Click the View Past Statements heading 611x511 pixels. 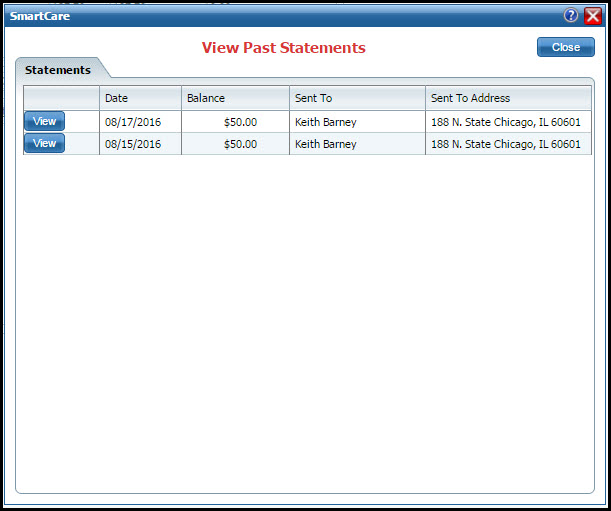(x=283, y=48)
